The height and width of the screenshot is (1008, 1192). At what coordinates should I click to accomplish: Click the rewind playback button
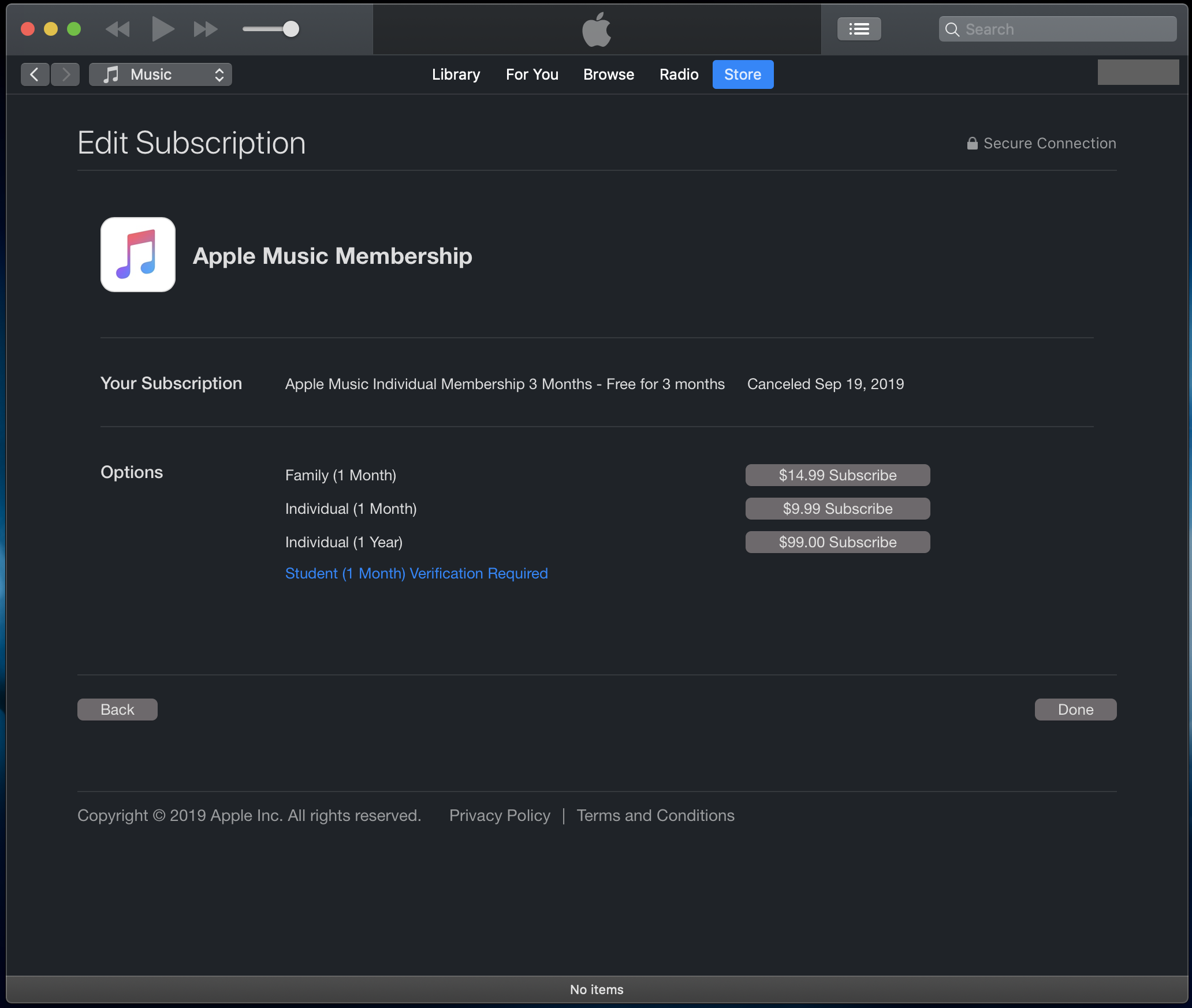pos(118,29)
